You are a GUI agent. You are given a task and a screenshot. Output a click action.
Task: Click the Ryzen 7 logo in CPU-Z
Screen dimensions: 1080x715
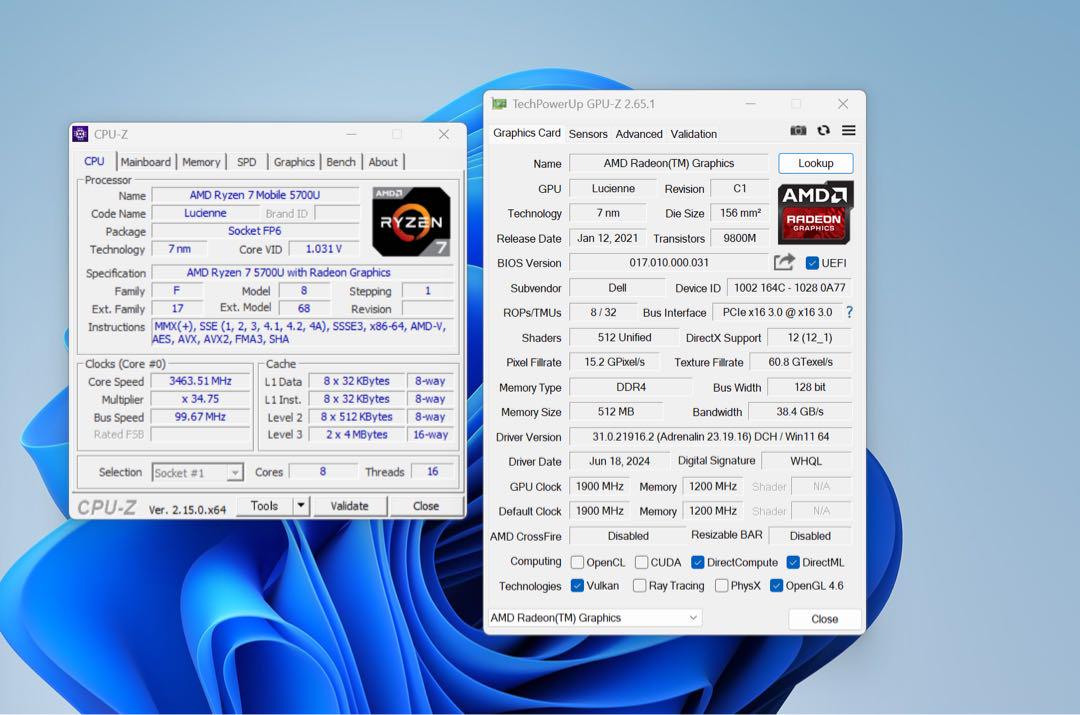[x=411, y=221]
